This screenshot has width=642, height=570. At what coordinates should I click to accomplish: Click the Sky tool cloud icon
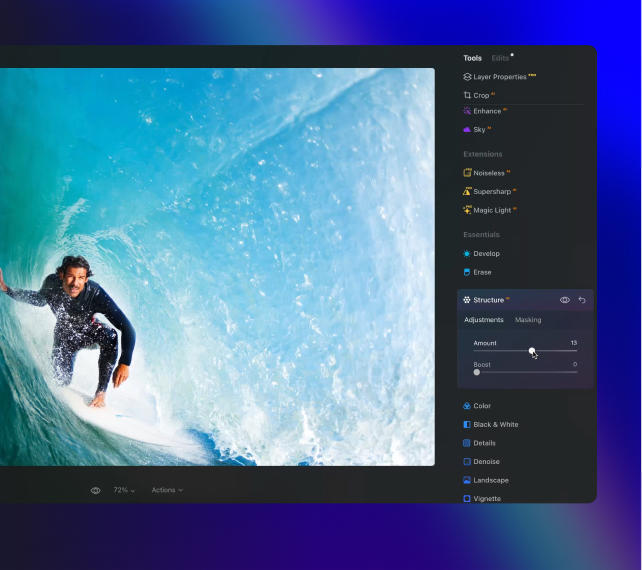[467, 129]
